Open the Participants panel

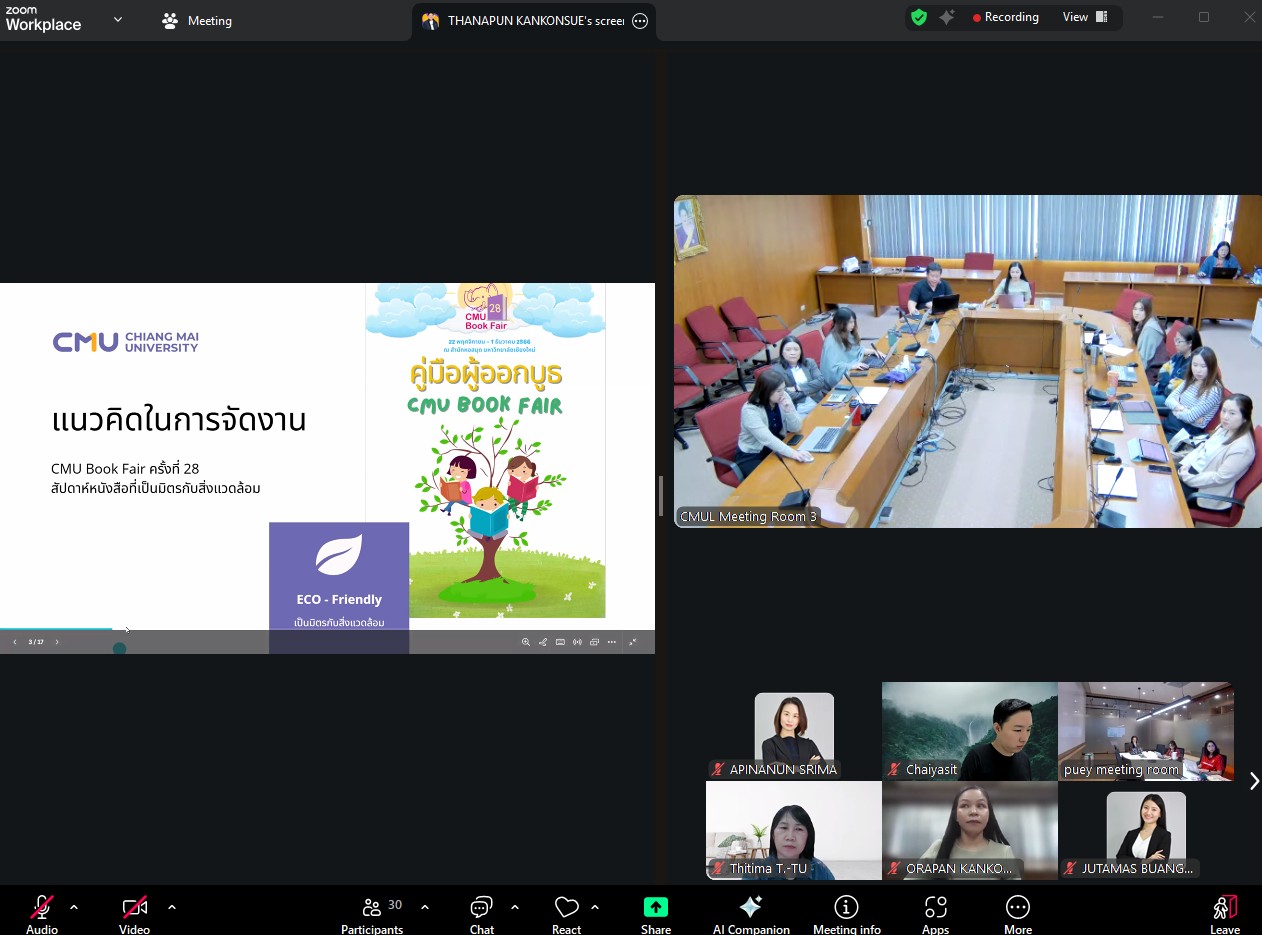(x=372, y=914)
